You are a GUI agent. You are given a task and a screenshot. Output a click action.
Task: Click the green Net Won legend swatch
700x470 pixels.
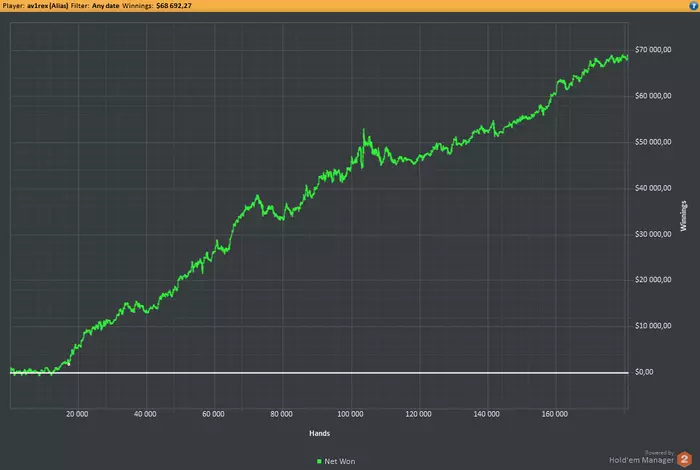point(319,461)
